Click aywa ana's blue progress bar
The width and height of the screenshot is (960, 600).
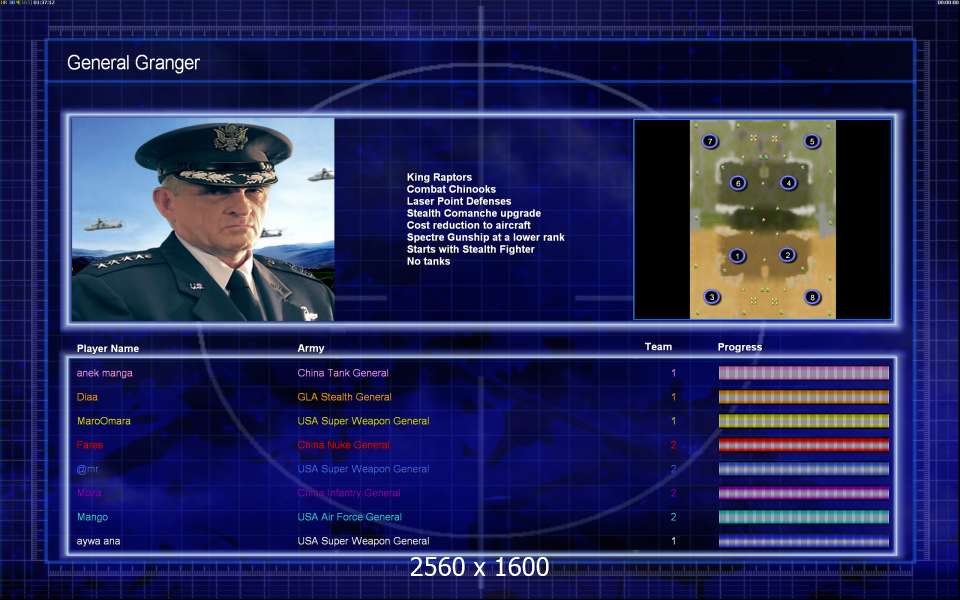803,541
